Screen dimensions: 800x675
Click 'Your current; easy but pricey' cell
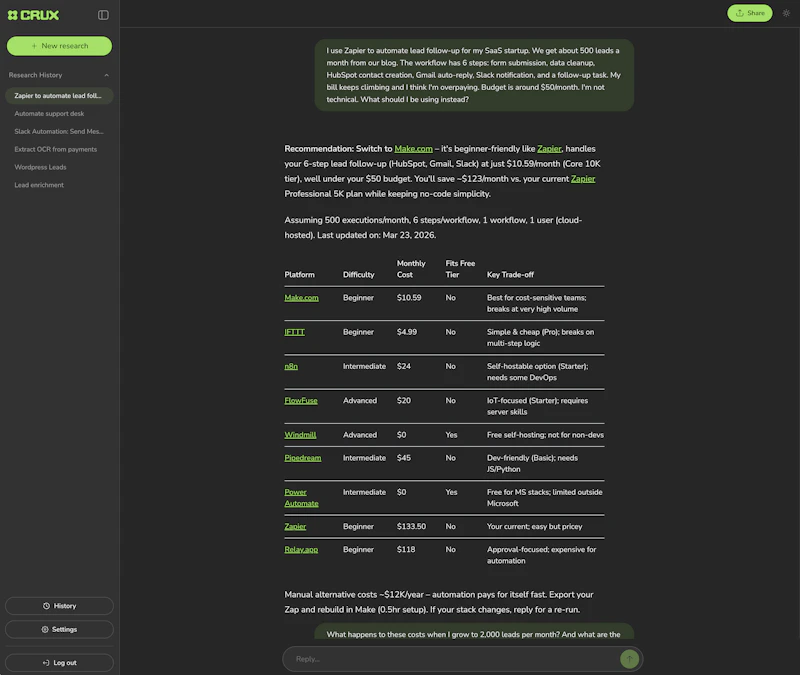534,527
